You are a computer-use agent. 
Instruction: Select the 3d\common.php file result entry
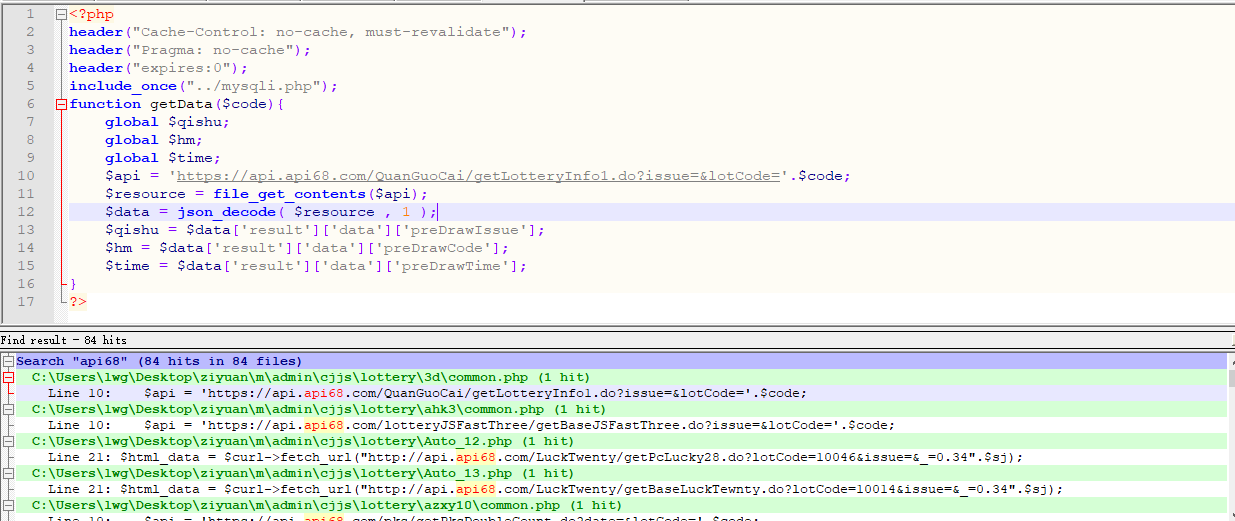310,377
